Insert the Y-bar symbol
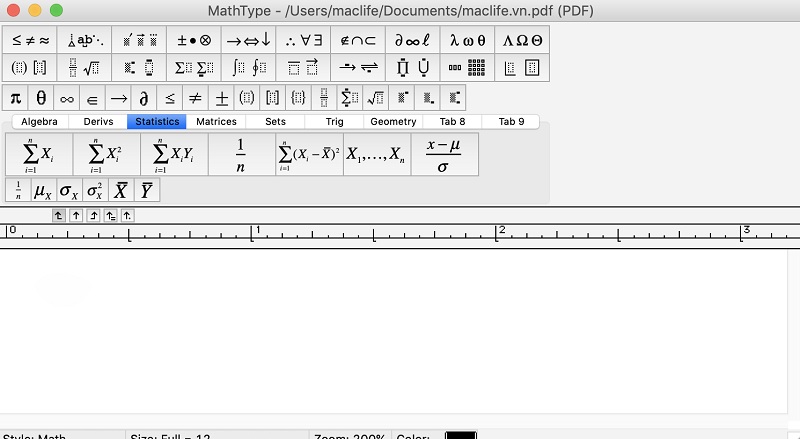This screenshot has width=800, height=439. tap(147, 190)
